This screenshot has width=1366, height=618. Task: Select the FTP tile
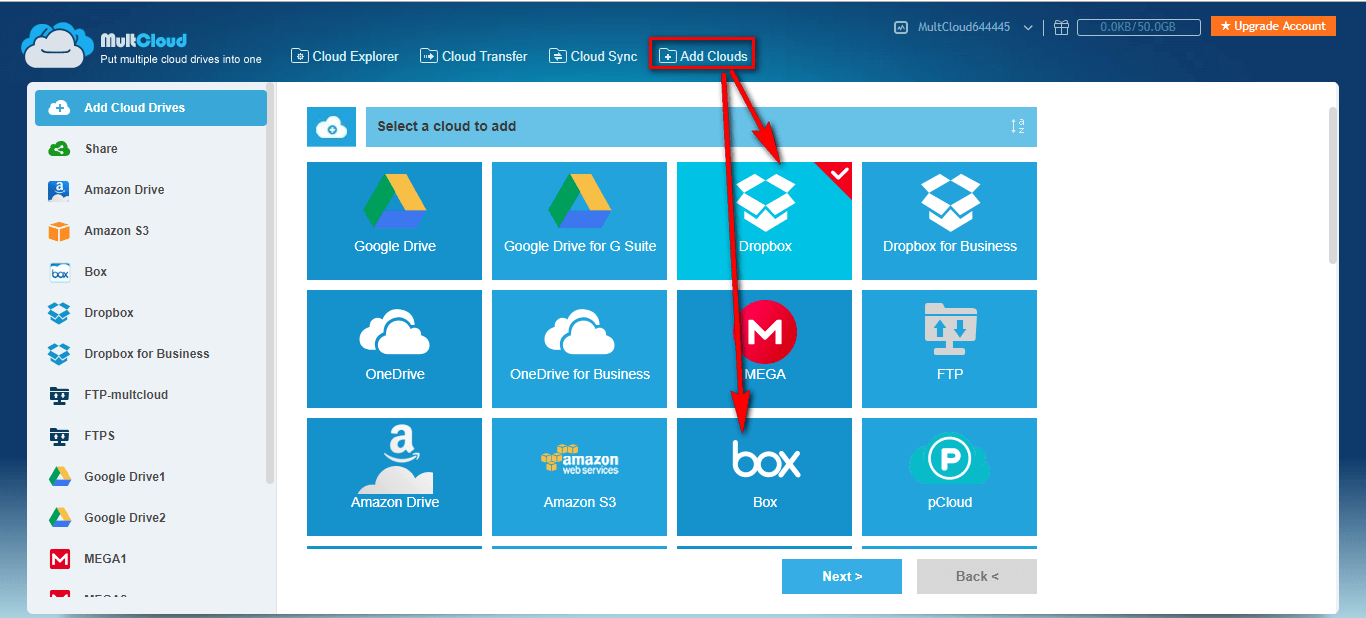(x=949, y=349)
